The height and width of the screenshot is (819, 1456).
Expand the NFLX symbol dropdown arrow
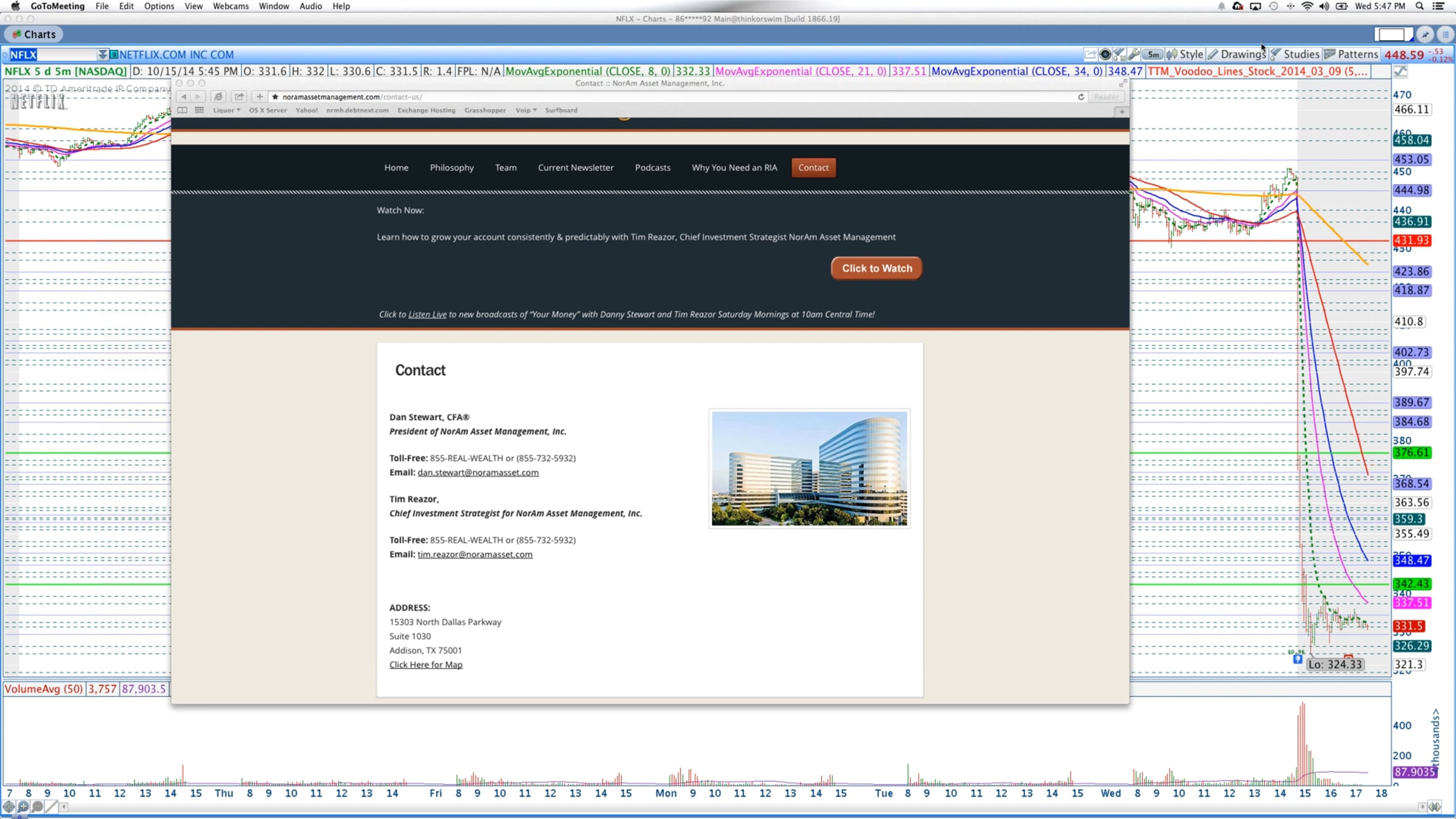pos(103,55)
